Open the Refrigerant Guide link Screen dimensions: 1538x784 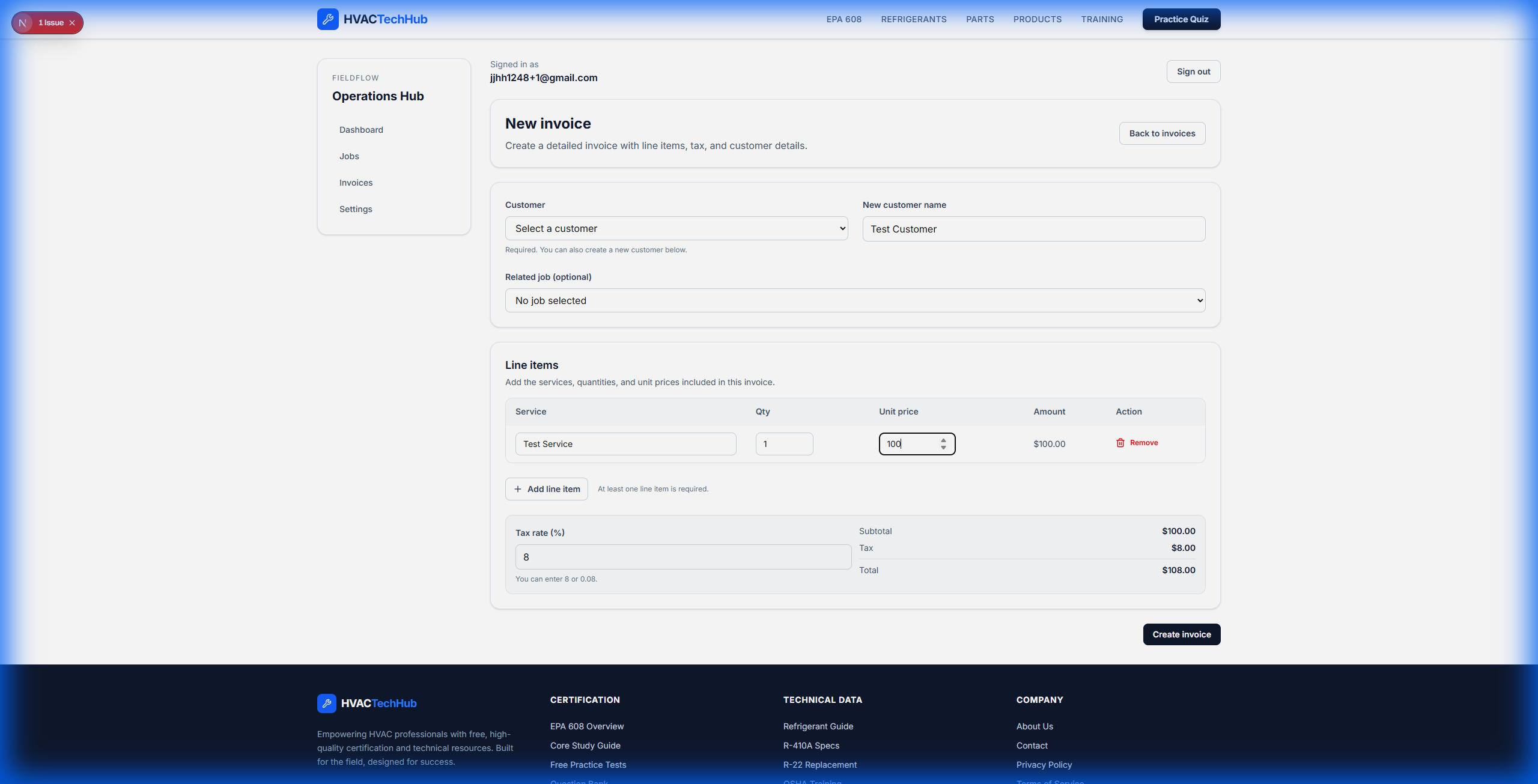coord(818,726)
